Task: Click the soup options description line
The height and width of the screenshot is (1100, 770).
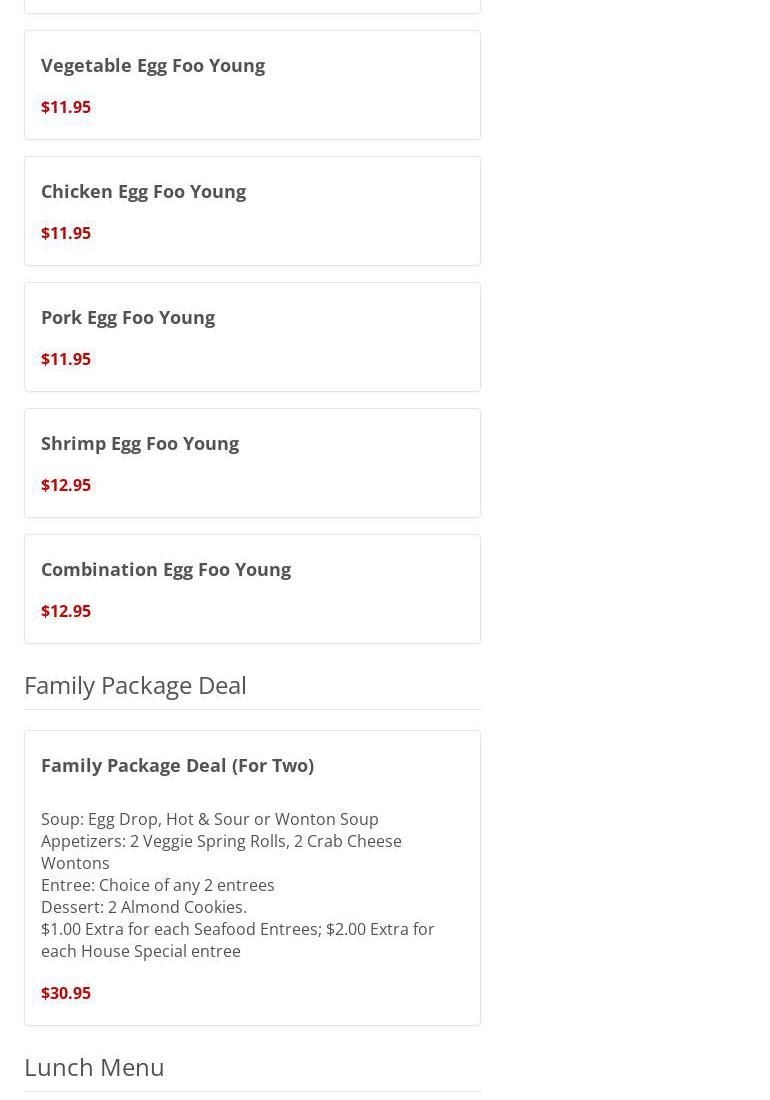Action: pyautogui.click(x=210, y=819)
